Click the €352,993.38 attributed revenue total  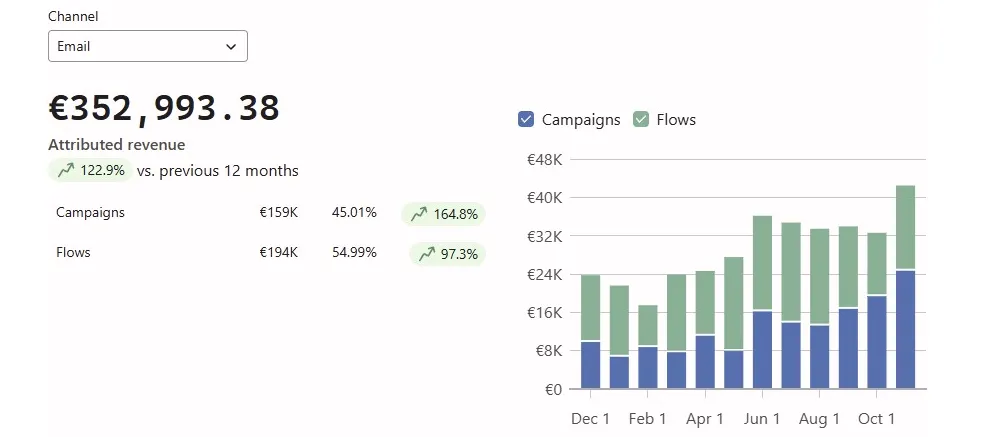tap(164, 108)
